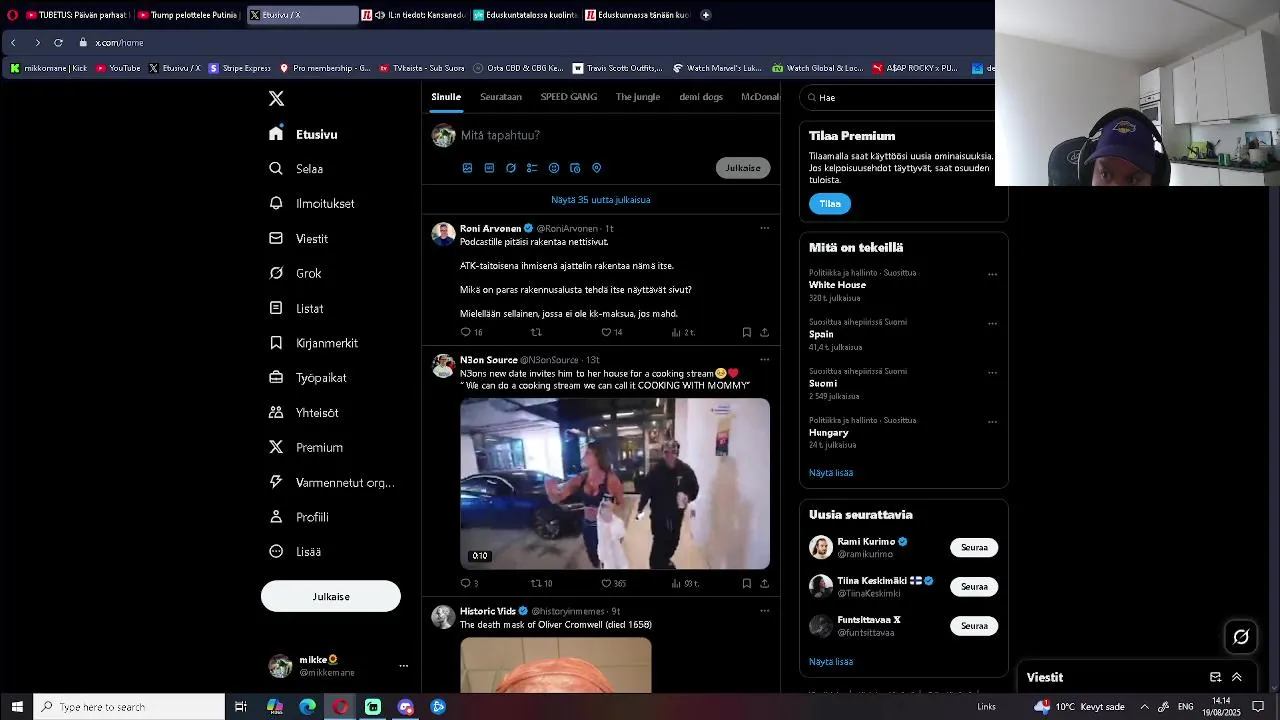Open Kirjanmerkit bookmarks
The width and height of the screenshot is (1280, 720).
[x=314, y=343]
